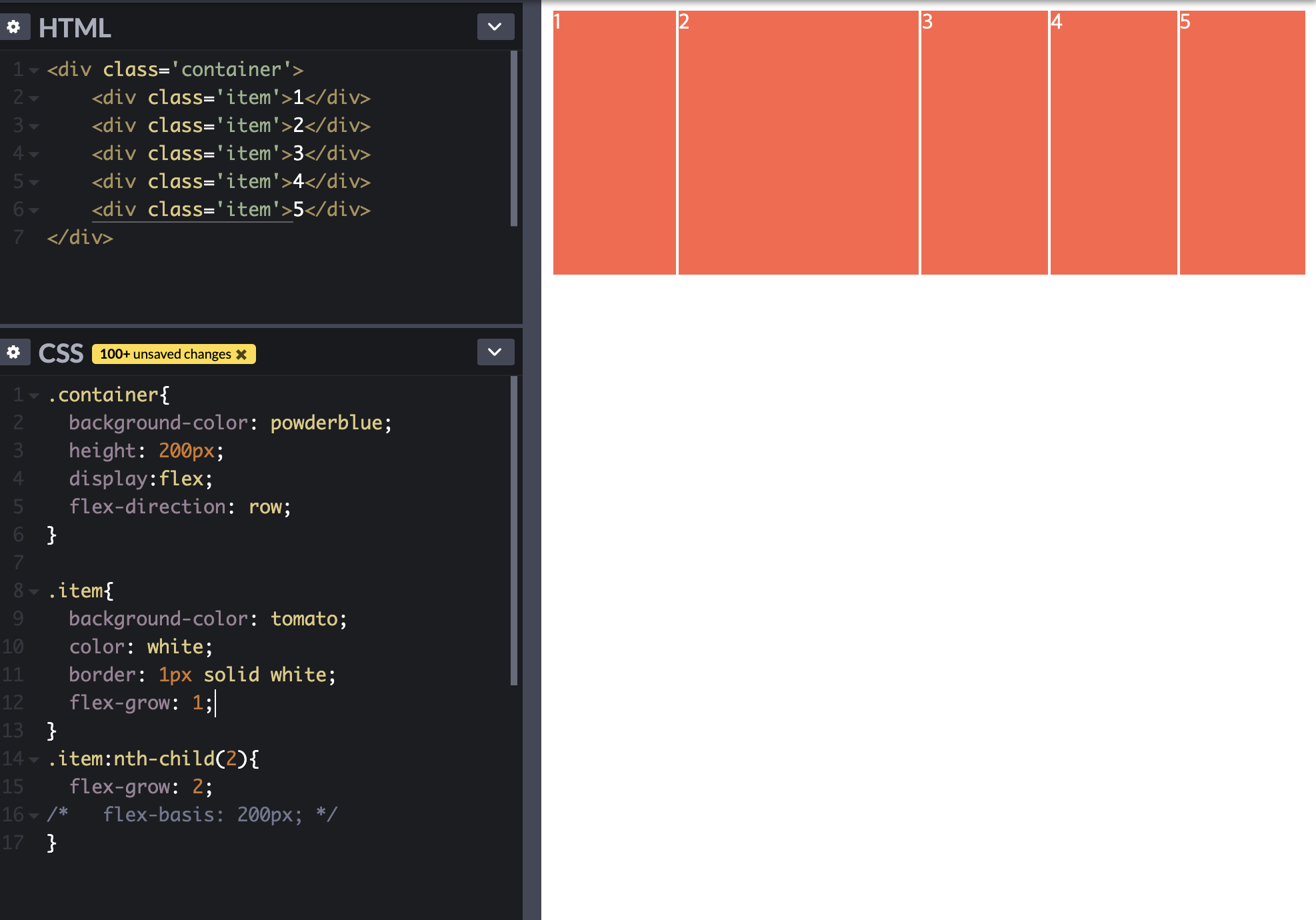Click the 100+ unsaved changes label
The width and height of the screenshot is (1316, 920).
(x=165, y=355)
